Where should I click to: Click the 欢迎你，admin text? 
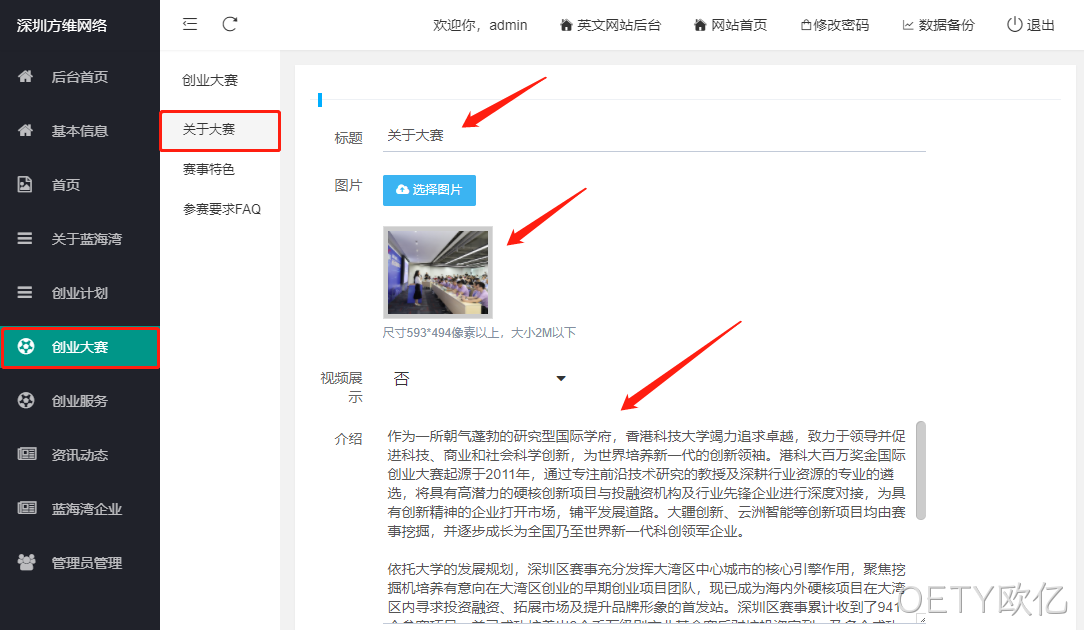(x=480, y=26)
